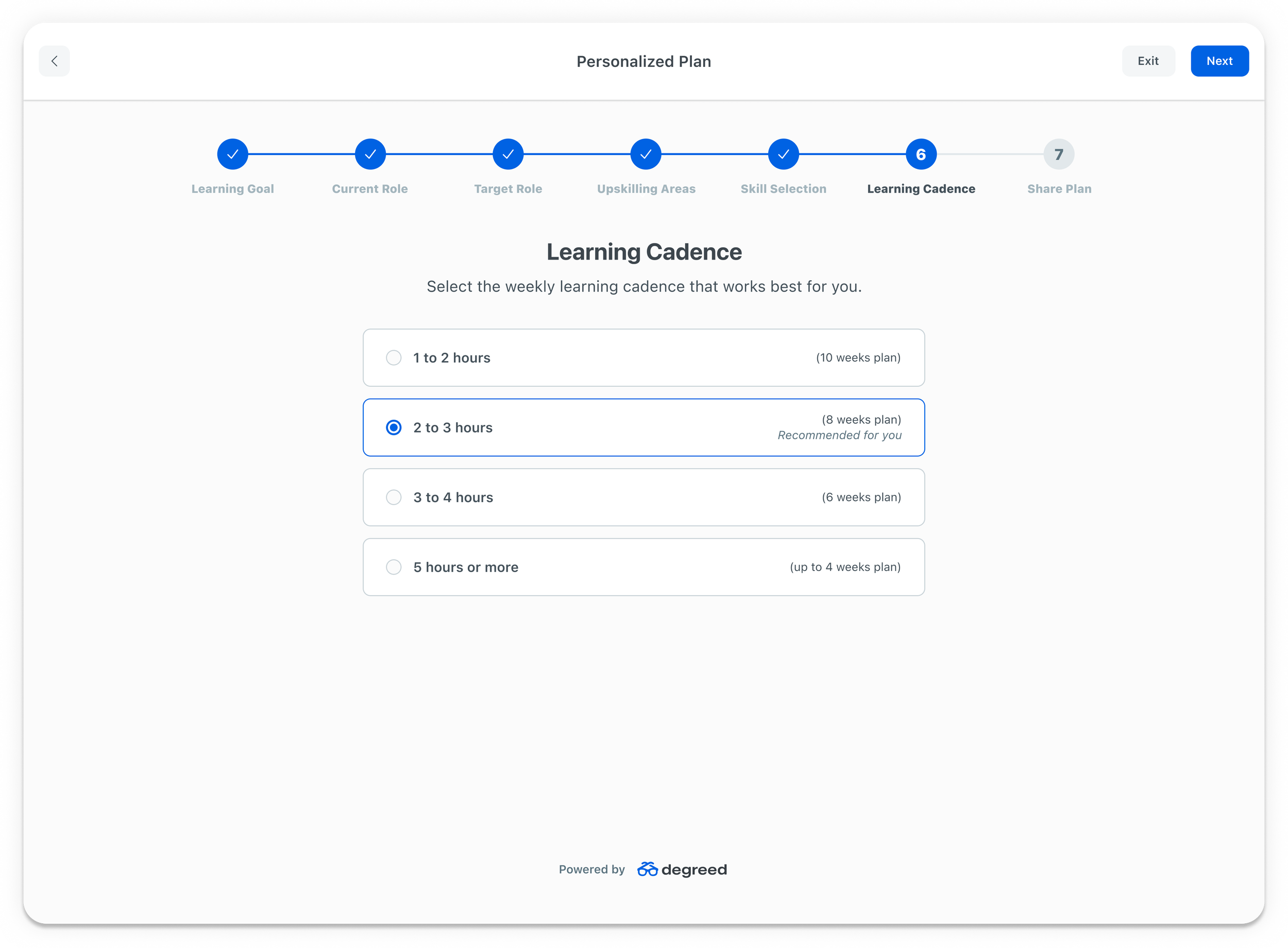Go to the Learning Goal step label
1288x948 pixels.
232,189
